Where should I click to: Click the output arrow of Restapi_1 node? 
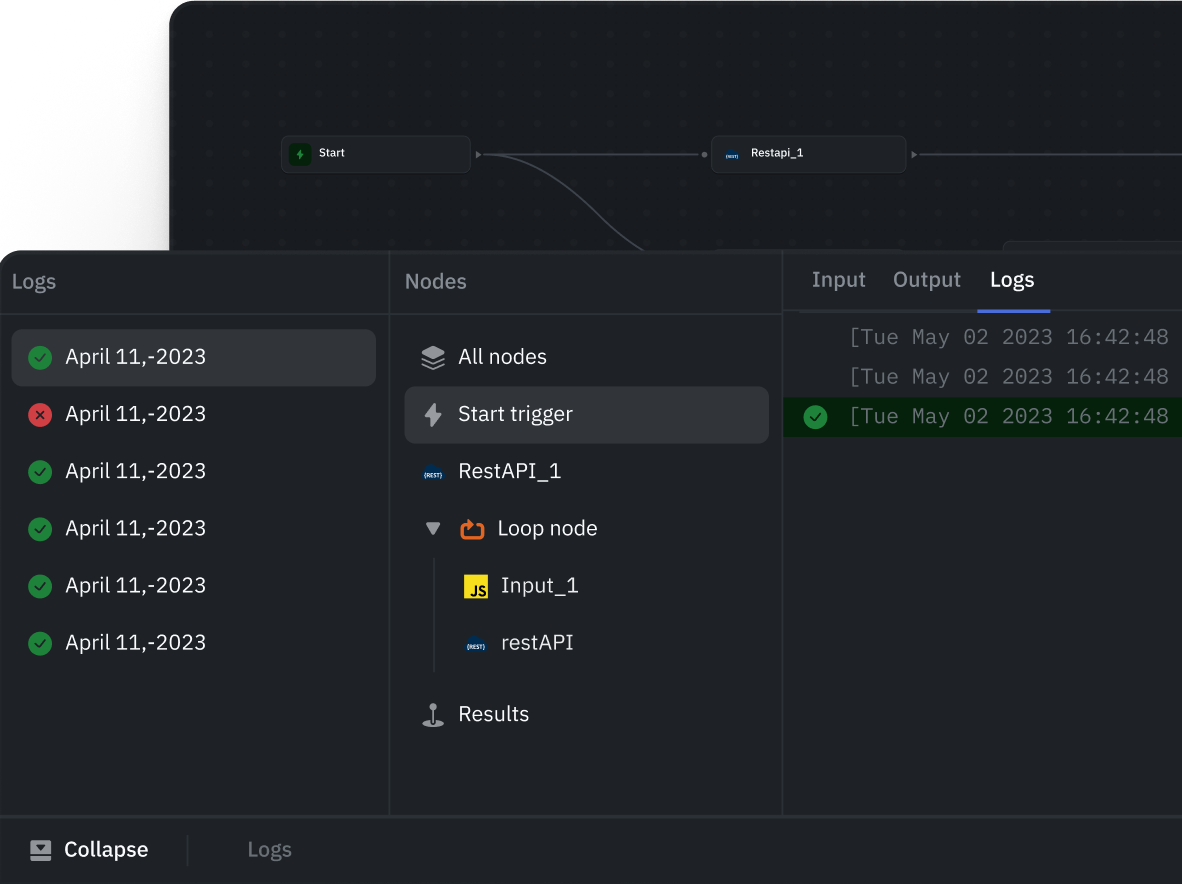(914, 154)
